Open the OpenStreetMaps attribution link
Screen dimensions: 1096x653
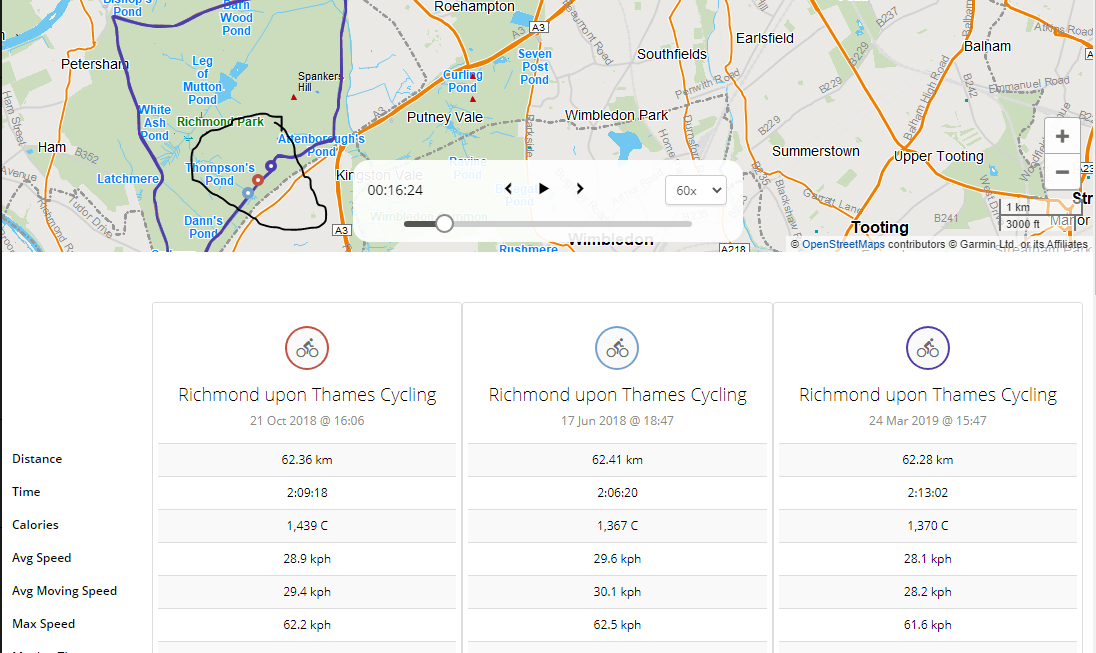pos(843,244)
